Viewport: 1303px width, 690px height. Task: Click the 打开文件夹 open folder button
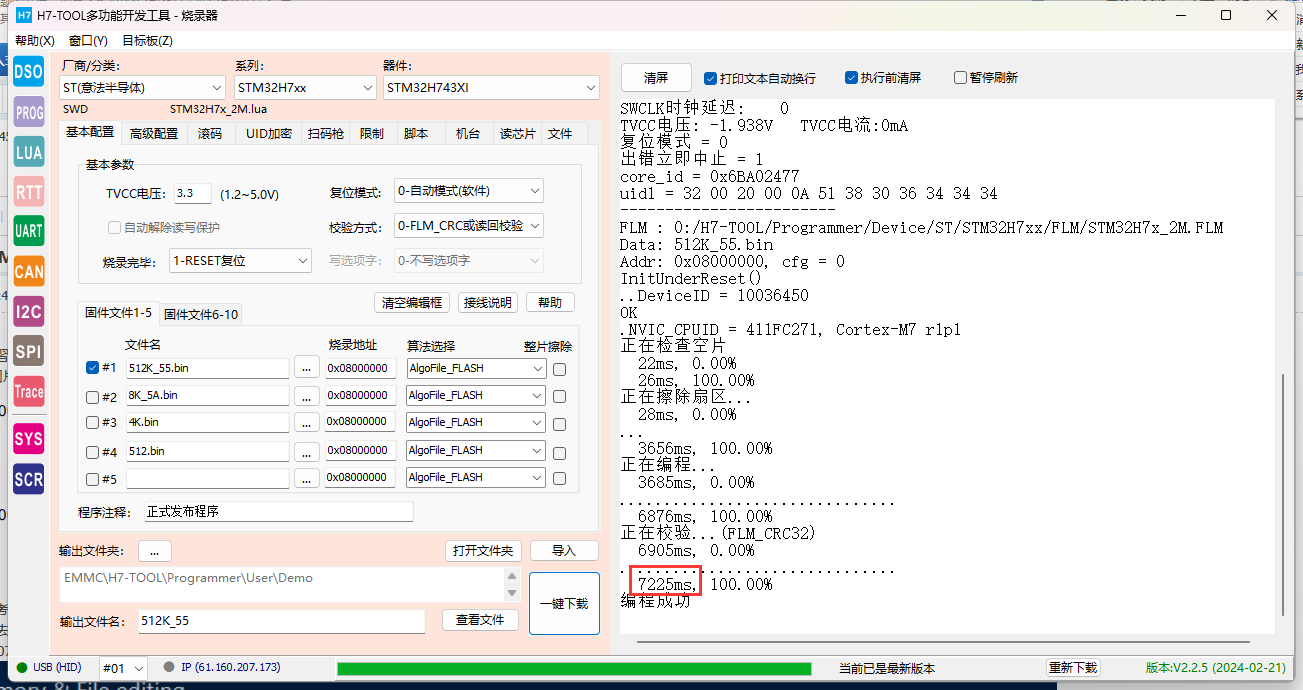[483, 551]
